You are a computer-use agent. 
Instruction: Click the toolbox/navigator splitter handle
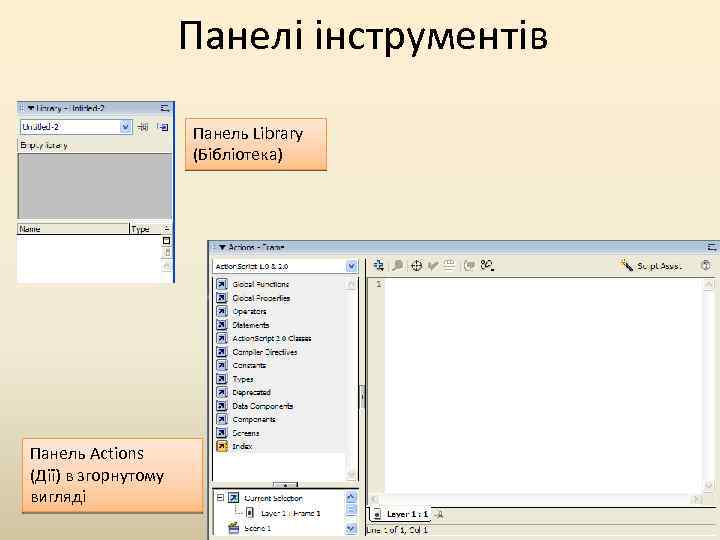(285, 485)
